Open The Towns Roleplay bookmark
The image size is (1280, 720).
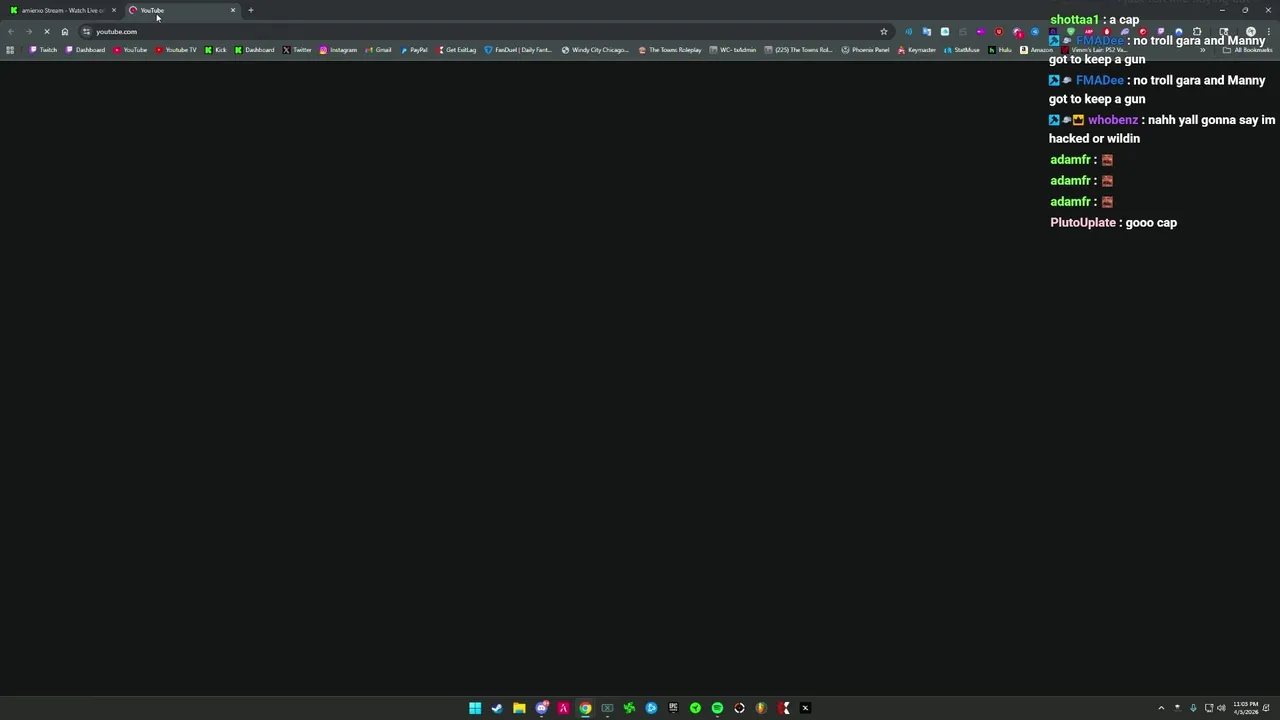(x=670, y=50)
